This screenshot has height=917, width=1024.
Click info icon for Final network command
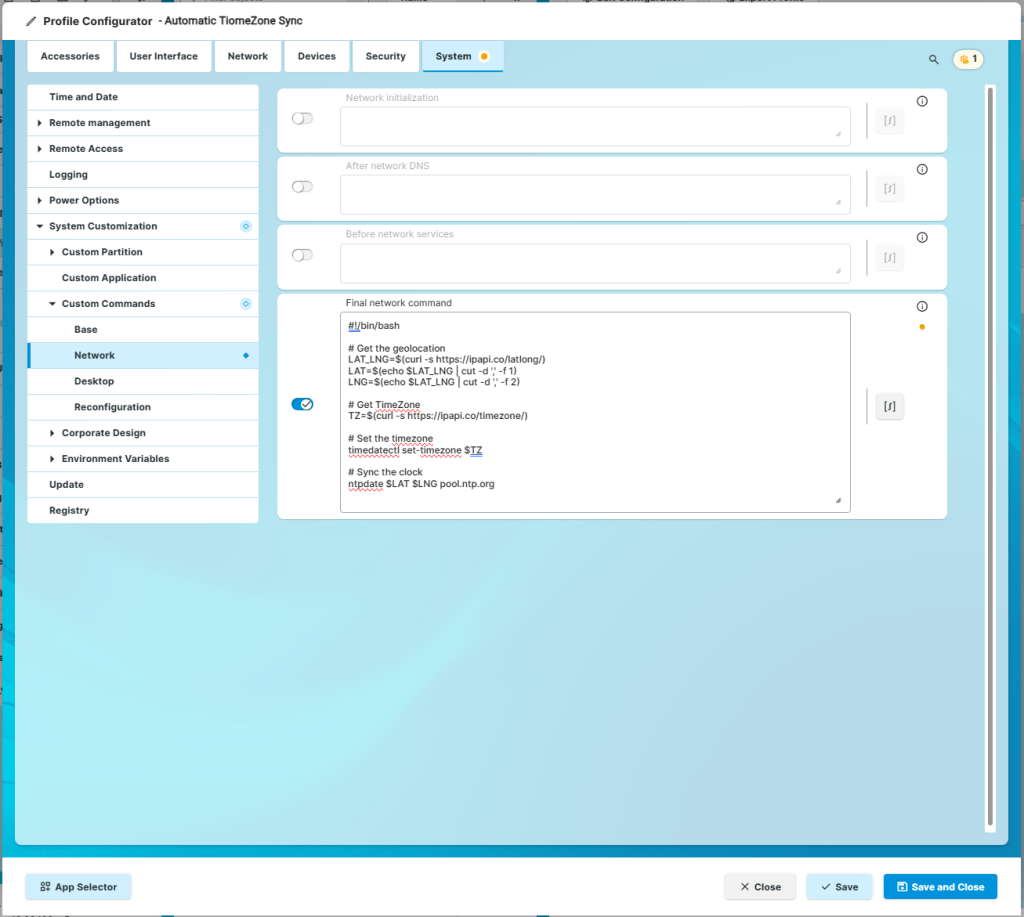pos(922,307)
